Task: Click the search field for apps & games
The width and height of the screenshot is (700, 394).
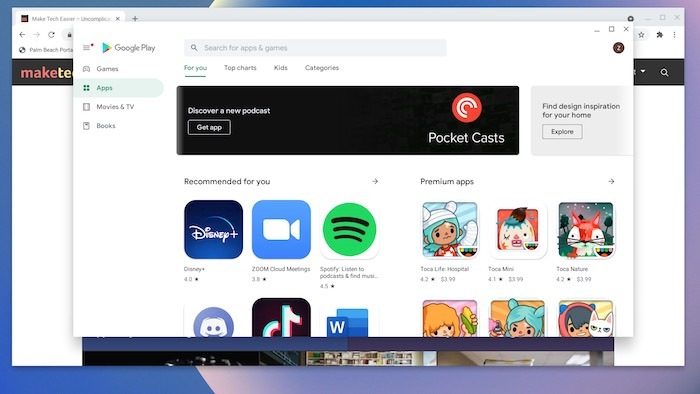Action: click(315, 48)
